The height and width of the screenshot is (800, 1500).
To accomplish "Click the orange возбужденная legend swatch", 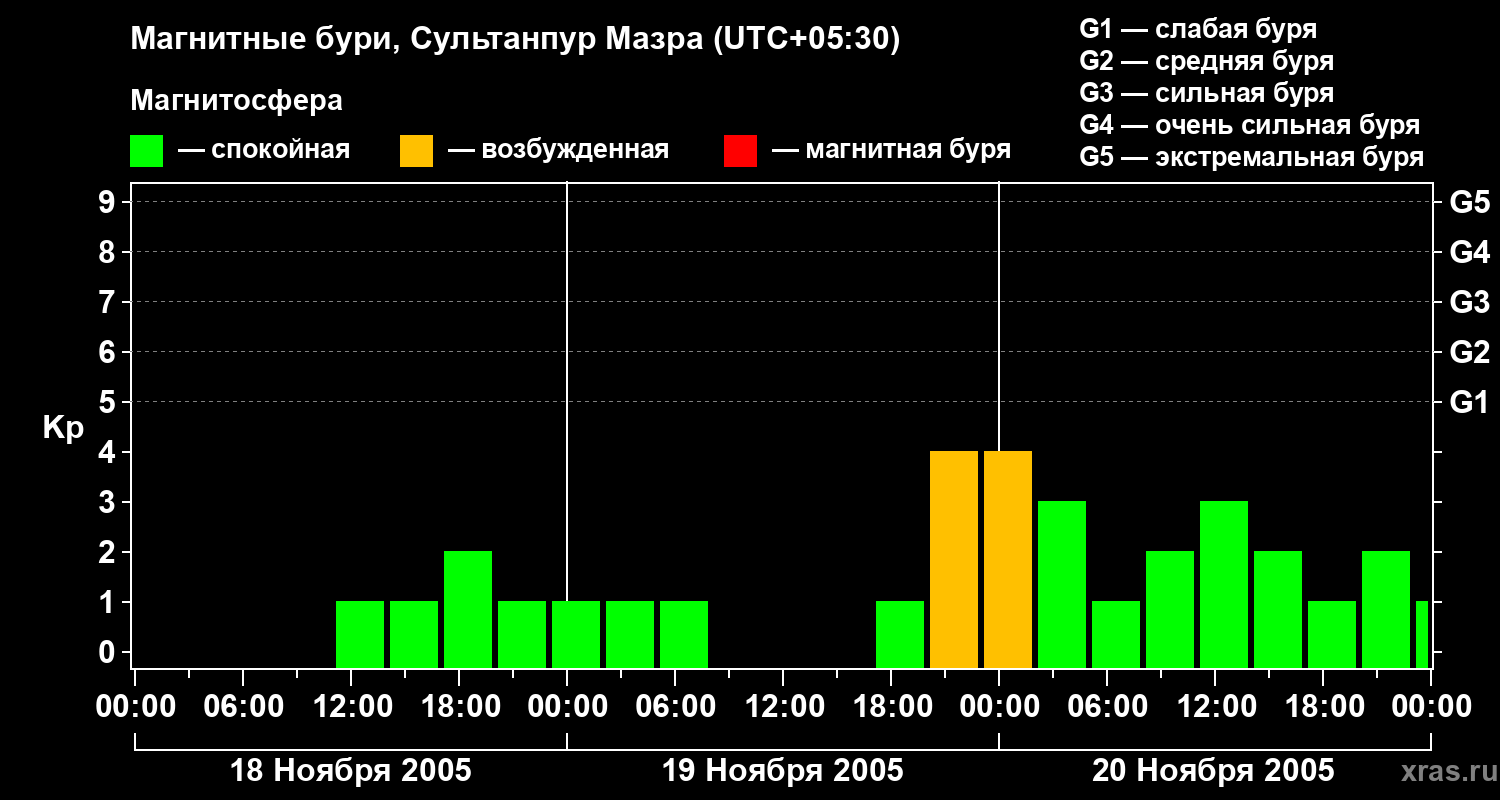I will click(416, 151).
